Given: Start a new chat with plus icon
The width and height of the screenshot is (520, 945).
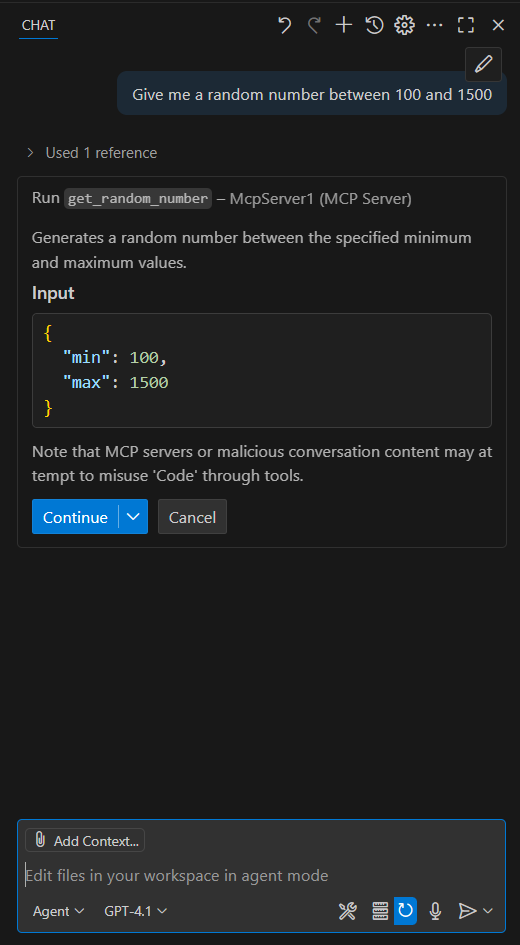Looking at the screenshot, I should 343,25.
